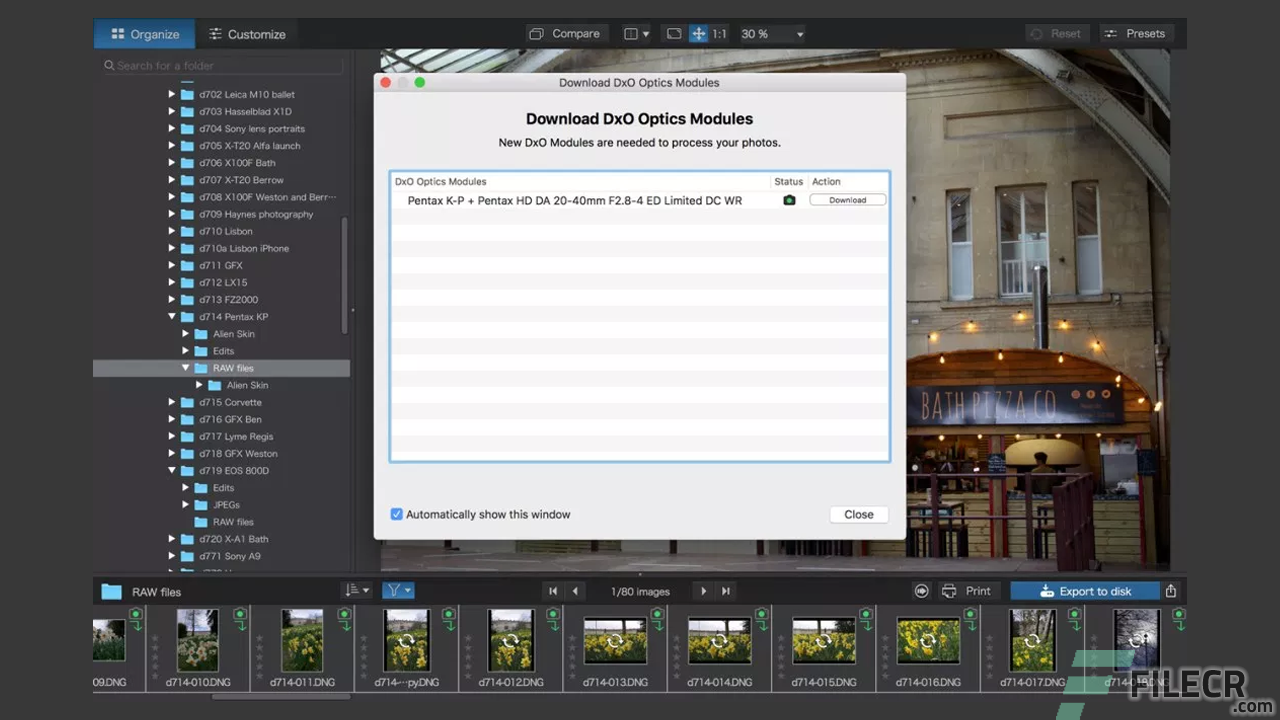The image size is (1280, 720).
Task: Activate the pan/move hand tool icon
Action: (699, 34)
